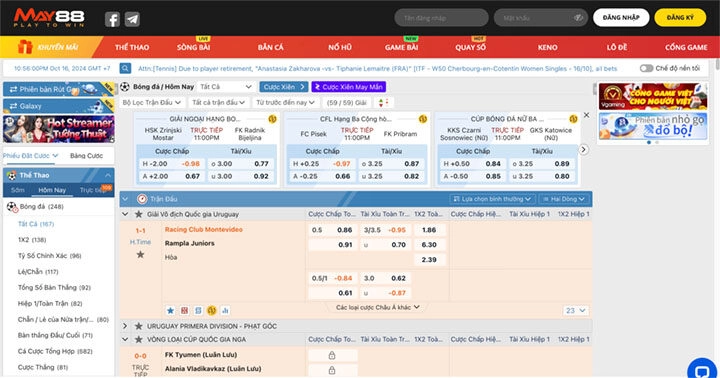Toggle odds sort arrows in filter bar

pos(383,103)
